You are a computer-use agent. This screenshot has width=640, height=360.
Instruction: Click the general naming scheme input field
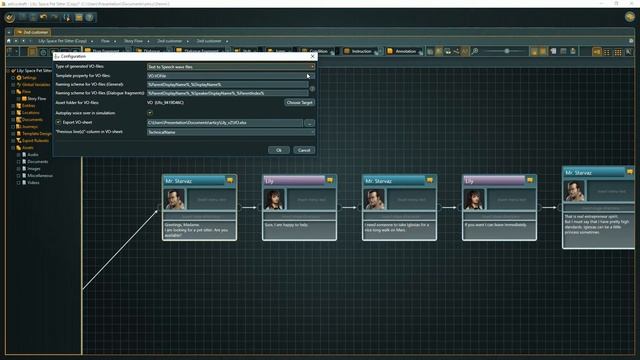tap(227, 84)
